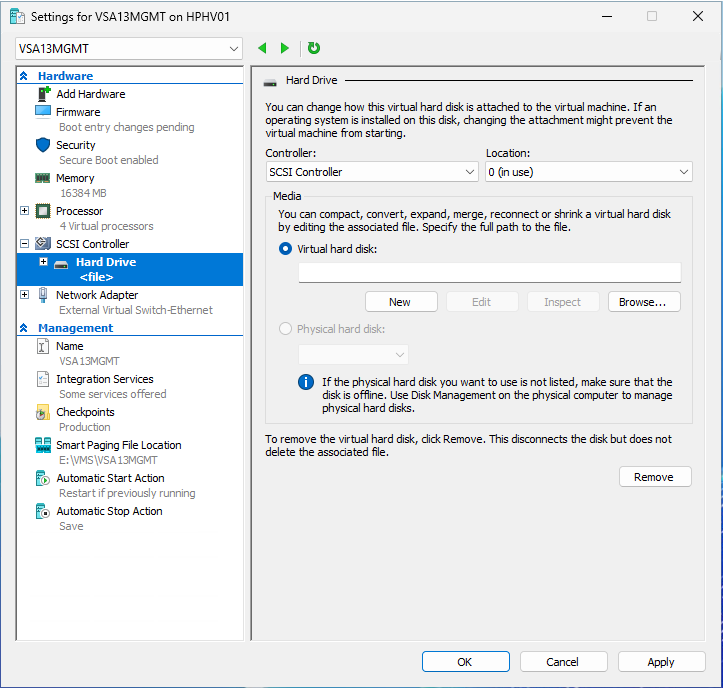This screenshot has height=688, width=723.
Task: Click the green forward navigation arrow
Action: pyautogui.click(x=285, y=48)
